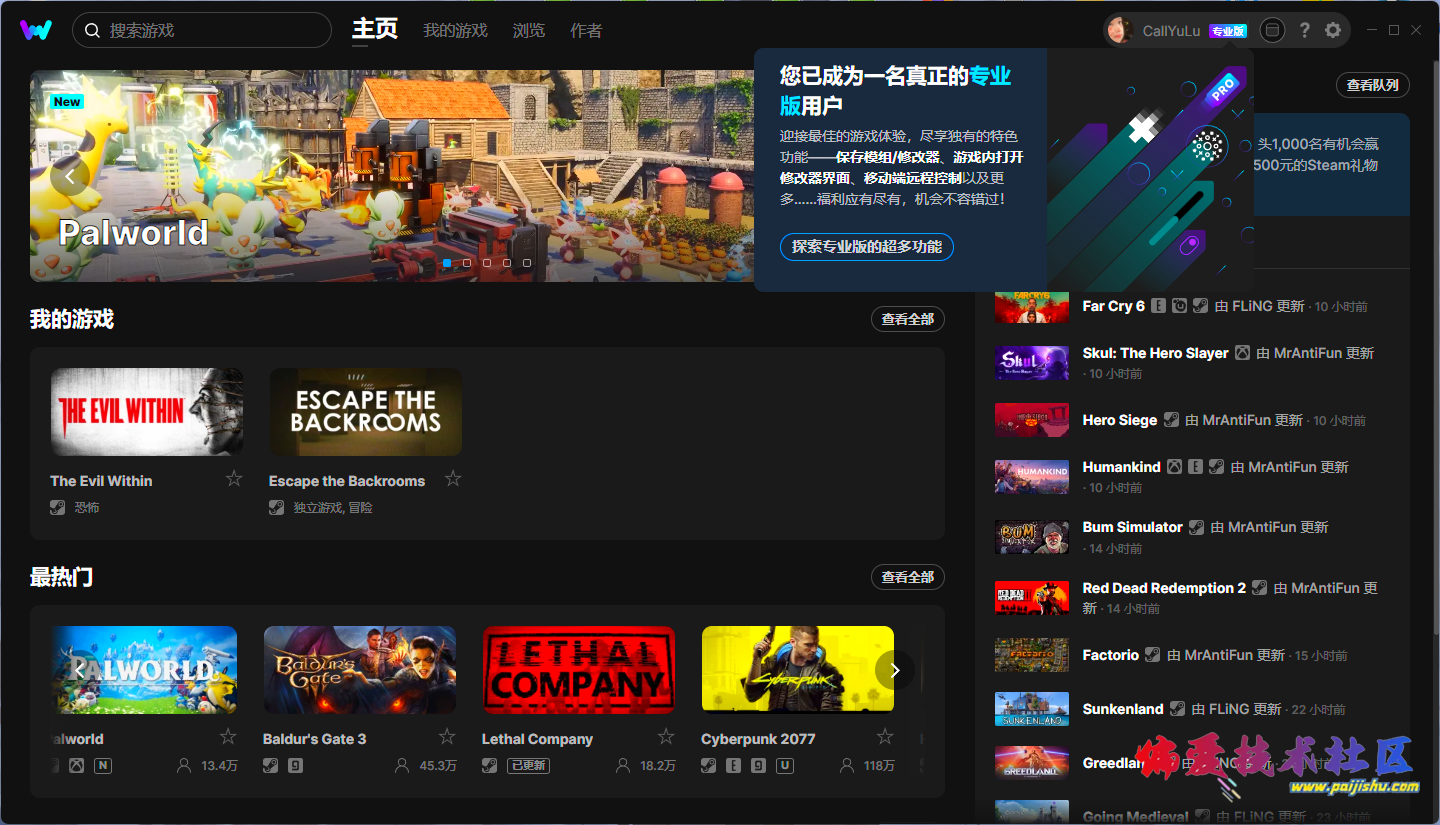Click 探索专业版的超多功能 button
The width and height of the screenshot is (1440, 825).
pyautogui.click(x=867, y=246)
